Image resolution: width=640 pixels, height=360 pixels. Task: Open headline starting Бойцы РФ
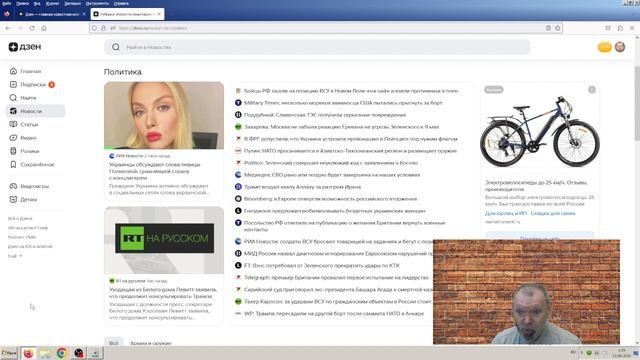pyautogui.click(x=351, y=91)
